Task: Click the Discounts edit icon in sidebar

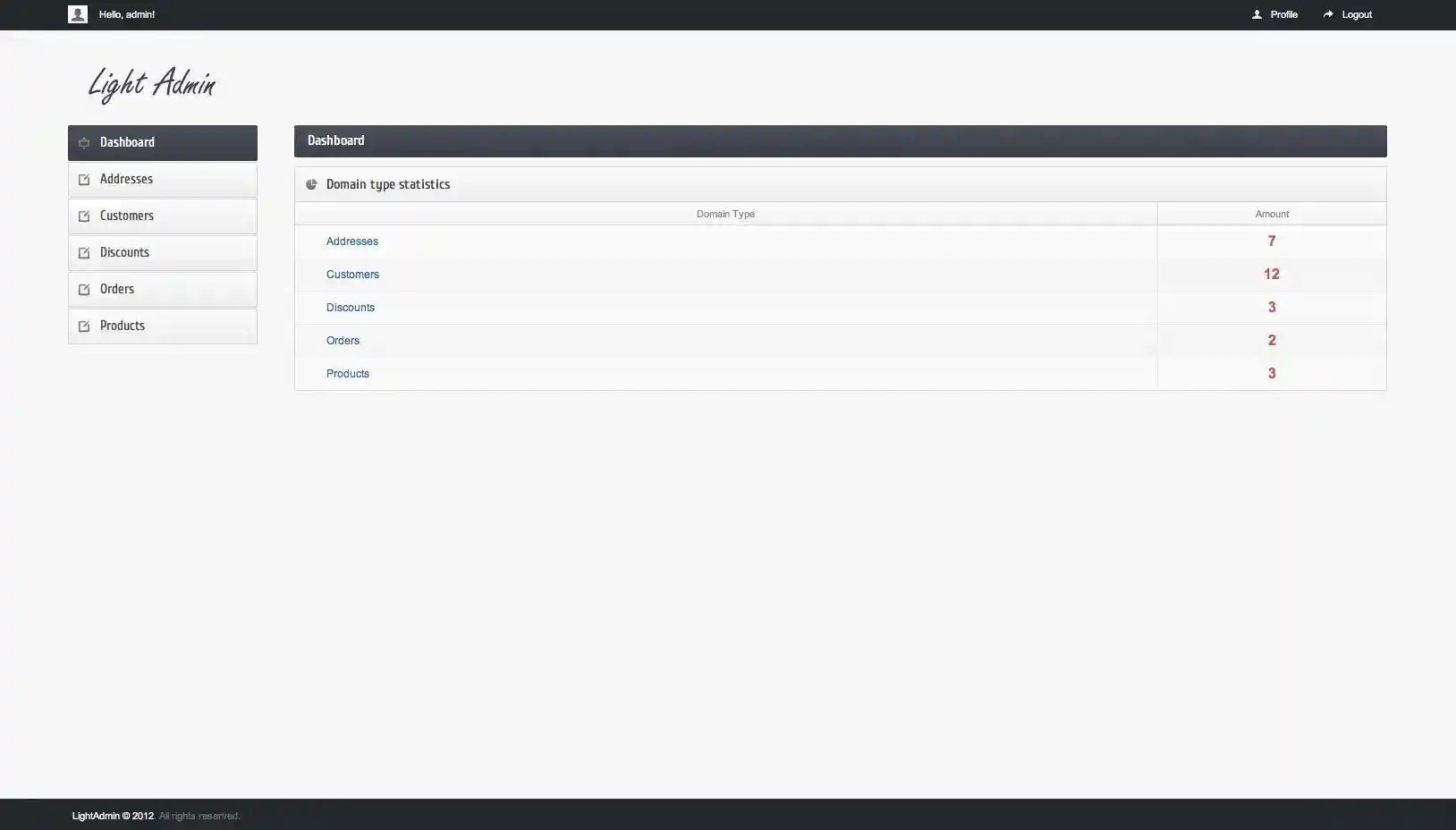Action: [83, 253]
